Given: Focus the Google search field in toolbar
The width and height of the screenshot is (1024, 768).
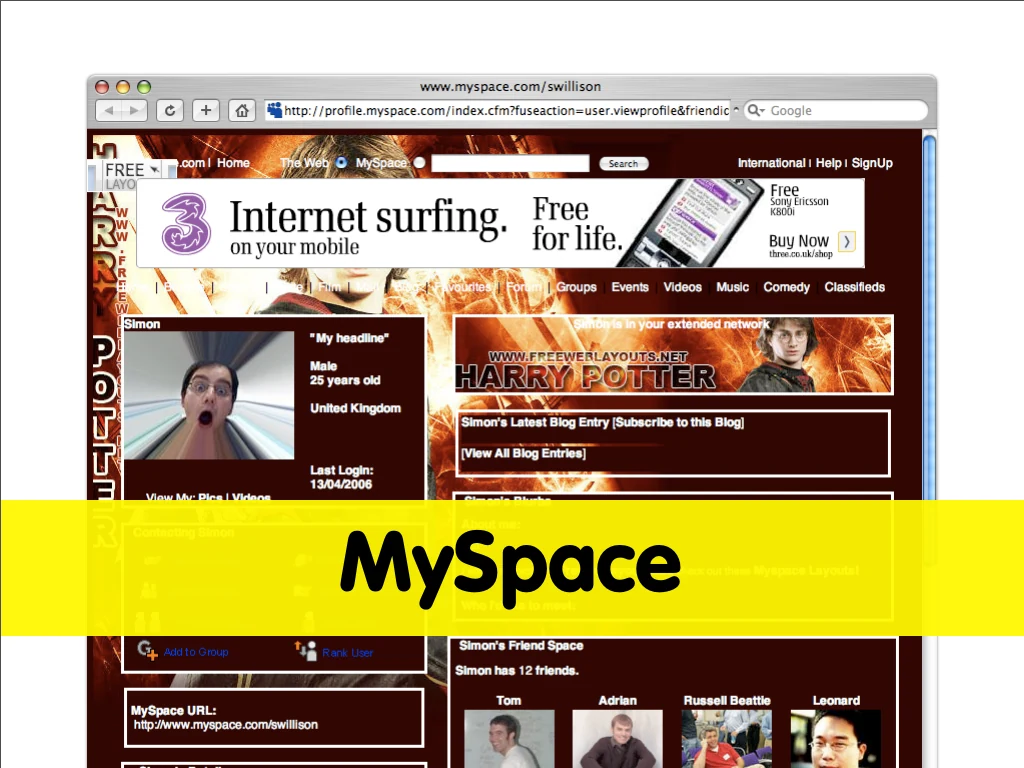Looking at the screenshot, I should [x=837, y=110].
